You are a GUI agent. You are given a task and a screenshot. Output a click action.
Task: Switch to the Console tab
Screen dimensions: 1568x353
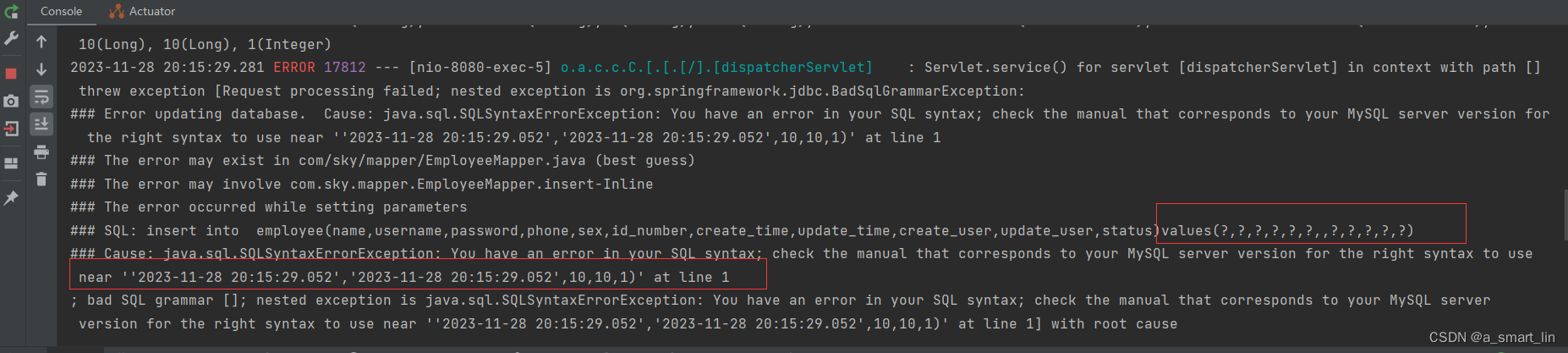[x=61, y=11]
